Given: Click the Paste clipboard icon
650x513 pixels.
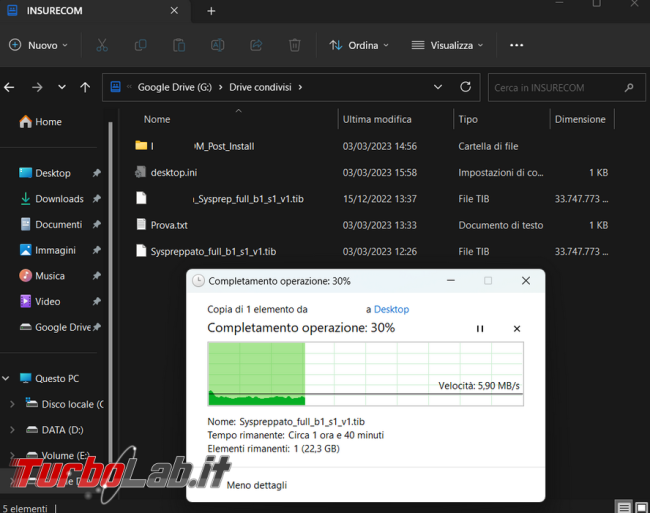Looking at the screenshot, I should click(179, 45).
